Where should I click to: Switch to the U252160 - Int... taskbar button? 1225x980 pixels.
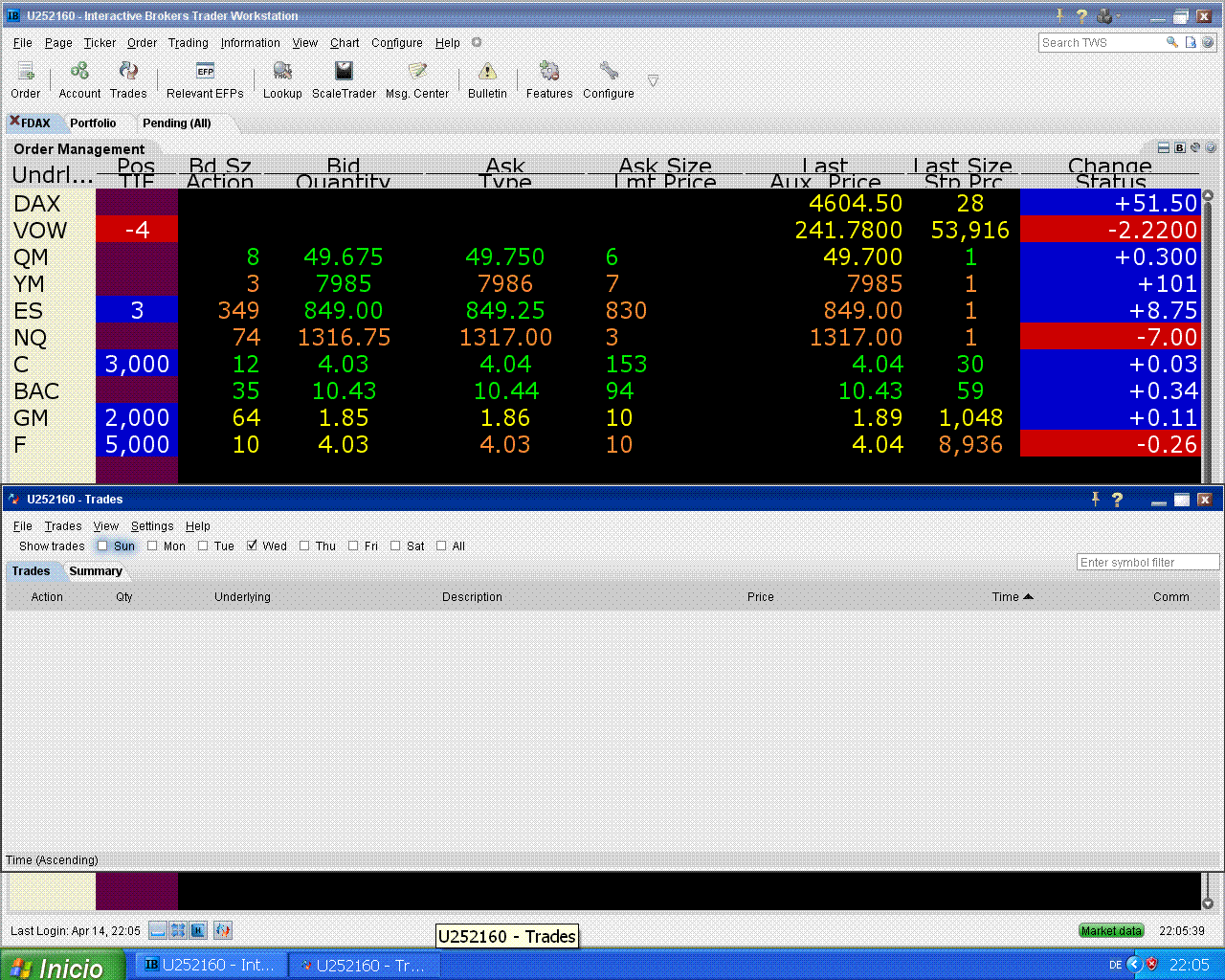tap(211, 966)
